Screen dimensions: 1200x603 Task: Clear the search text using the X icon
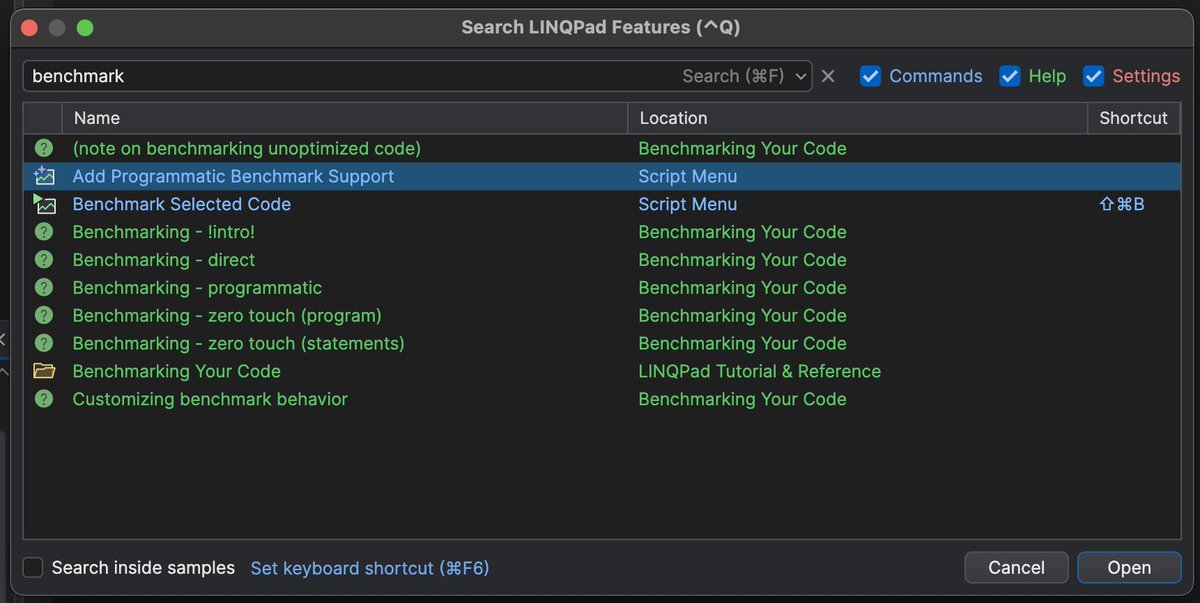pyautogui.click(x=829, y=75)
